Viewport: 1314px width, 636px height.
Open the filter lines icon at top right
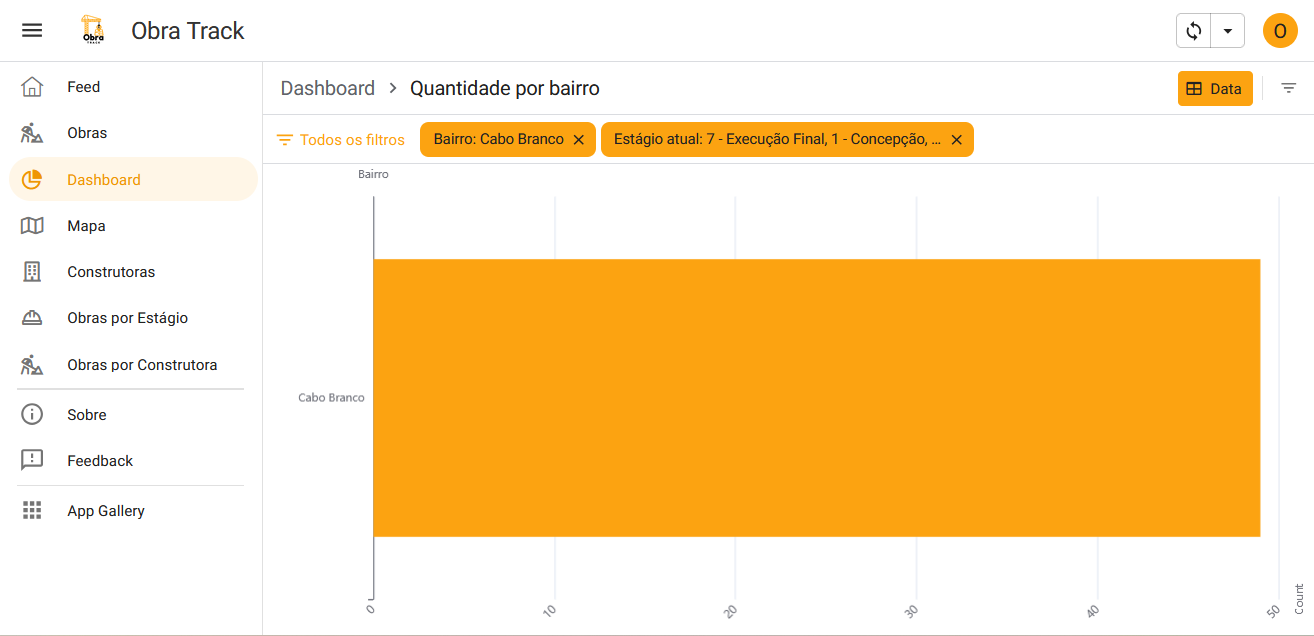[1289, 88]
